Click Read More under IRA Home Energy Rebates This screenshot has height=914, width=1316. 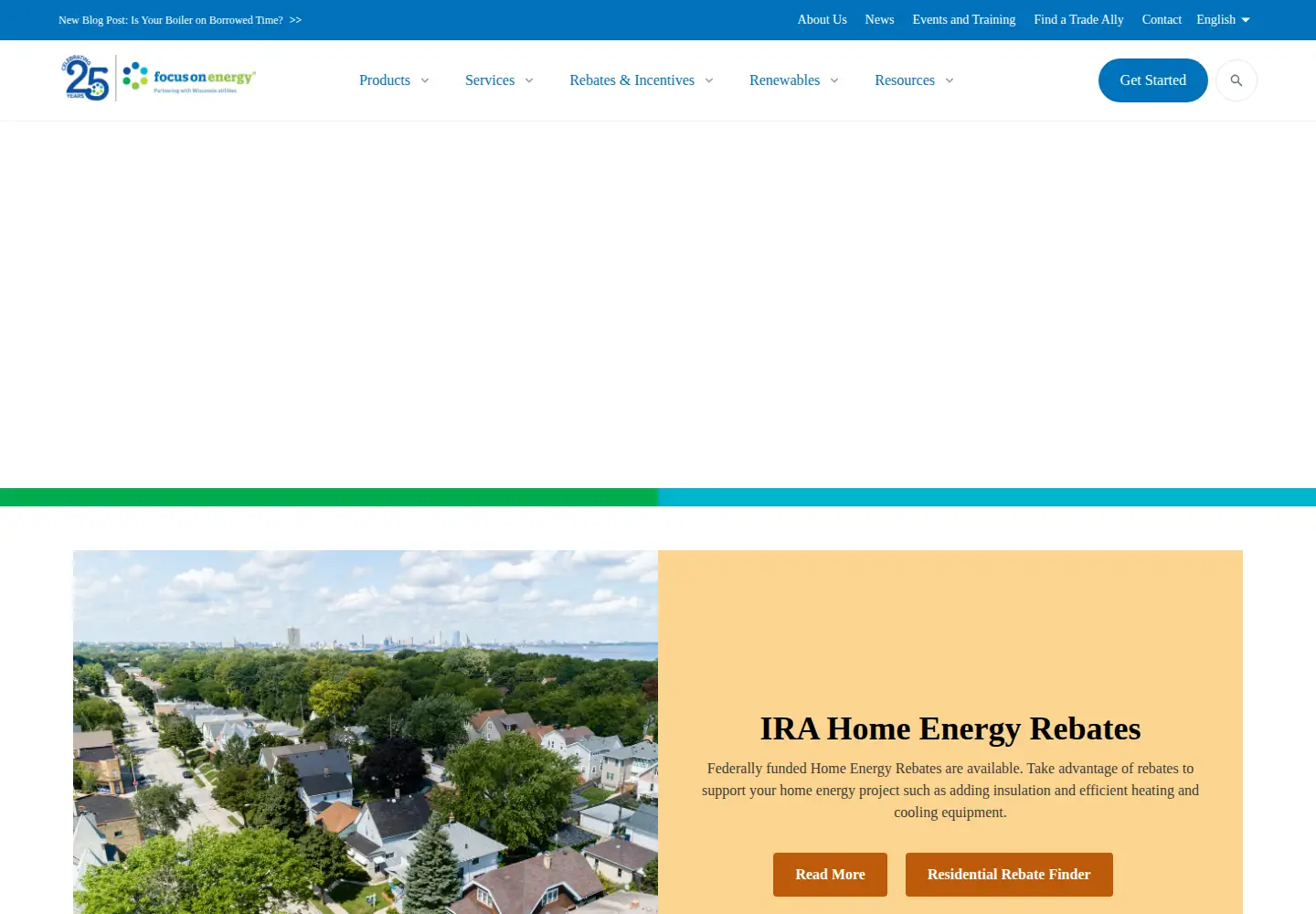[x=830, y=875]
